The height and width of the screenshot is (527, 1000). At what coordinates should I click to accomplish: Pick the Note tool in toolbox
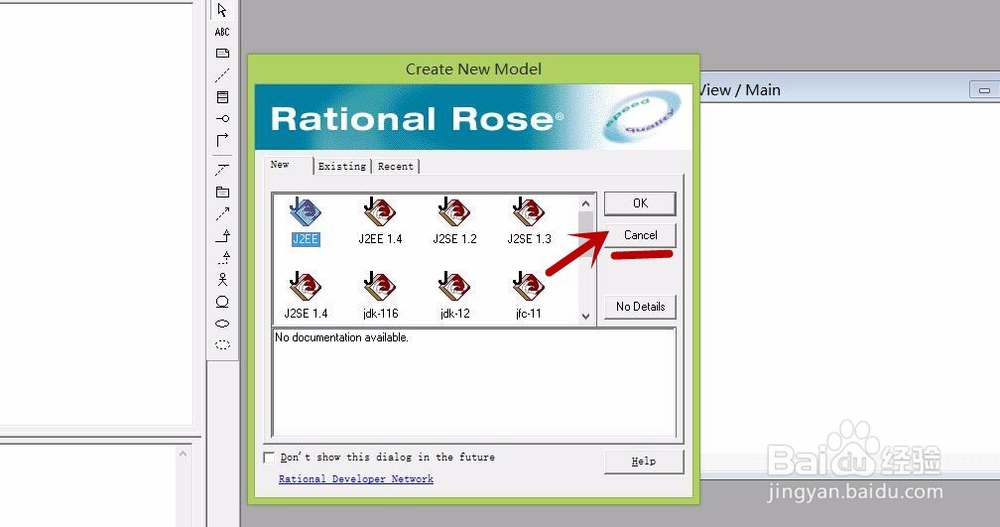click(x=222, y=54)
